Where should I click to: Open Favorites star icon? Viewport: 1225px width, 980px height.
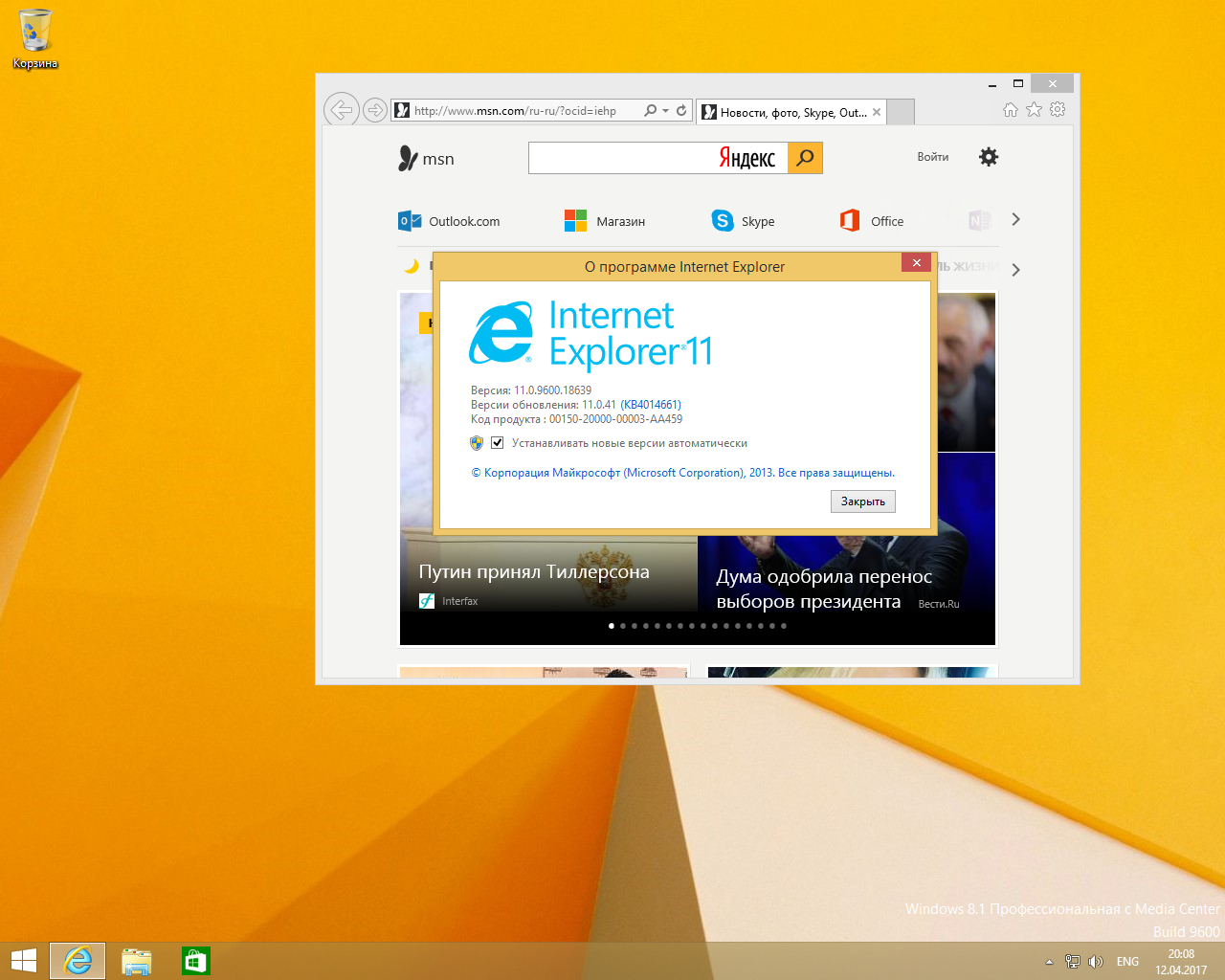point(1034,110)
